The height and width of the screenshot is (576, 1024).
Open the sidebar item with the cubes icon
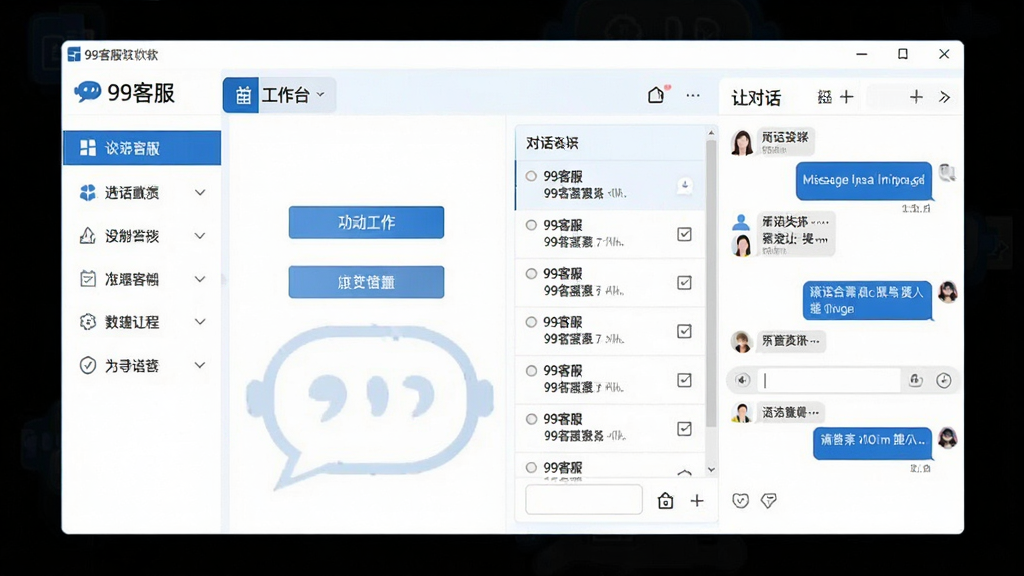point(142,193)
